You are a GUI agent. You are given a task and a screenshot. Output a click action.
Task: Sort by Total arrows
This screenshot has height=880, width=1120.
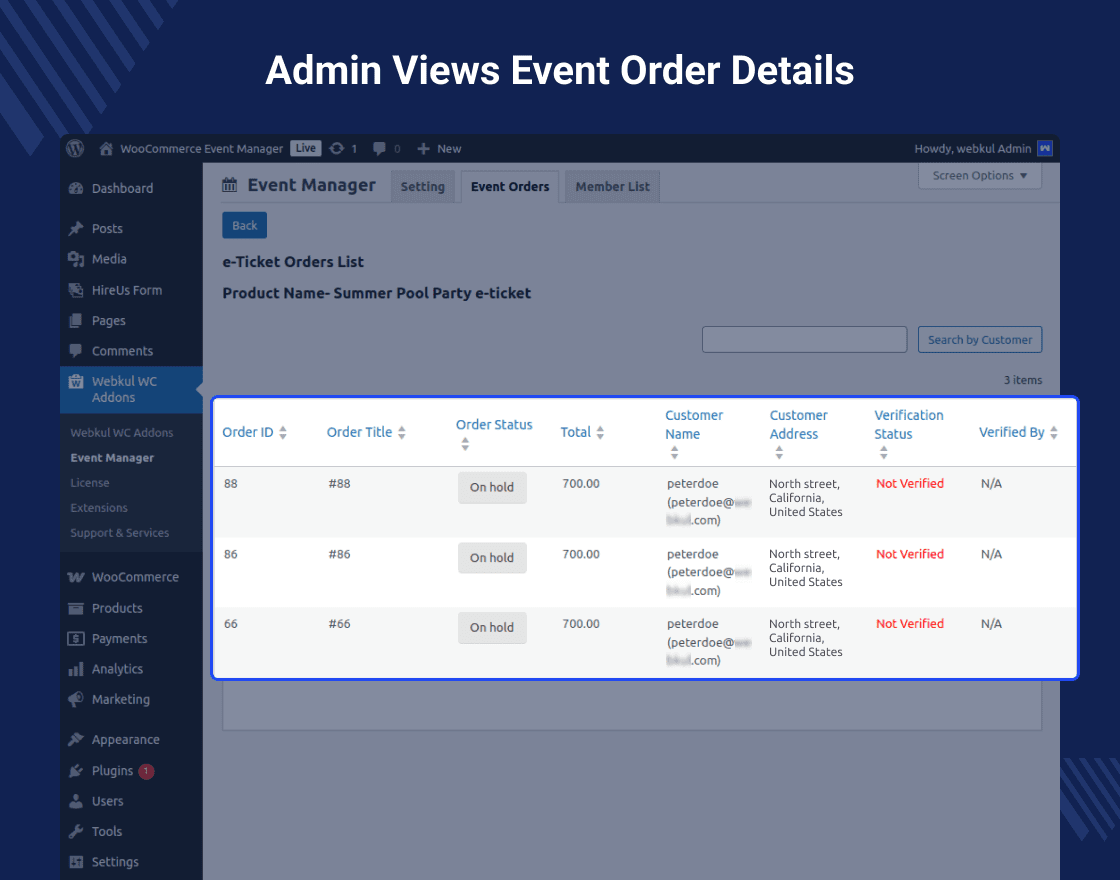(x=600, y=432)
